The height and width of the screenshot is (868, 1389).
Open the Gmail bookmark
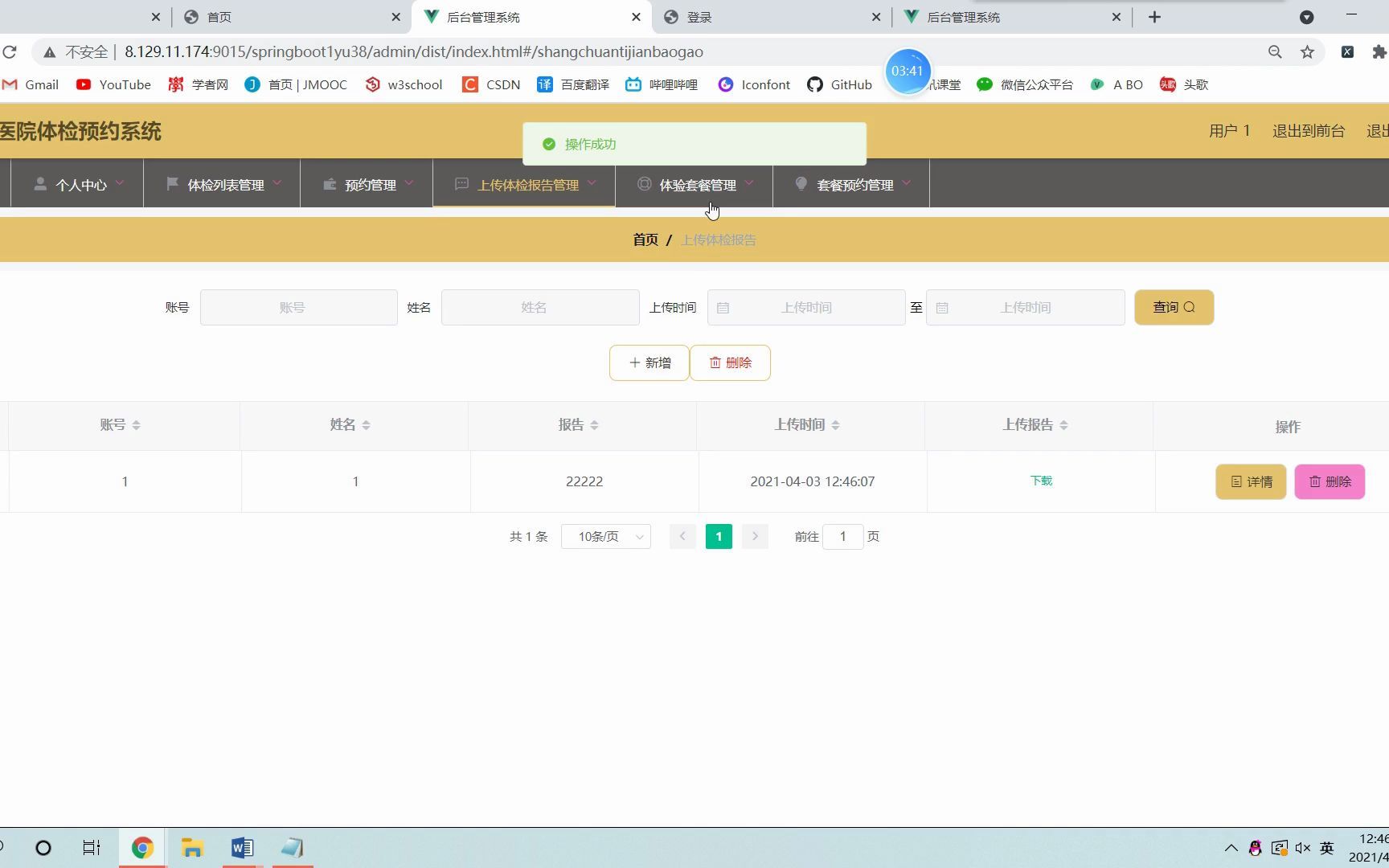[x=31, y=84]
